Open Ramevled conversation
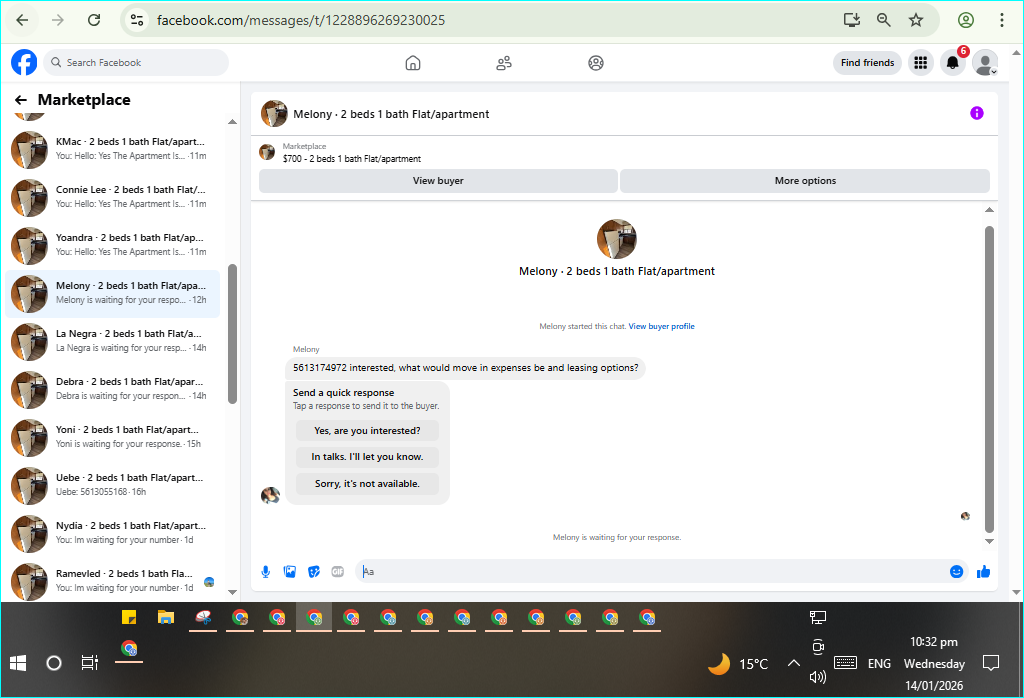Viewport: 1024px width, 698px height. point(112,581)
